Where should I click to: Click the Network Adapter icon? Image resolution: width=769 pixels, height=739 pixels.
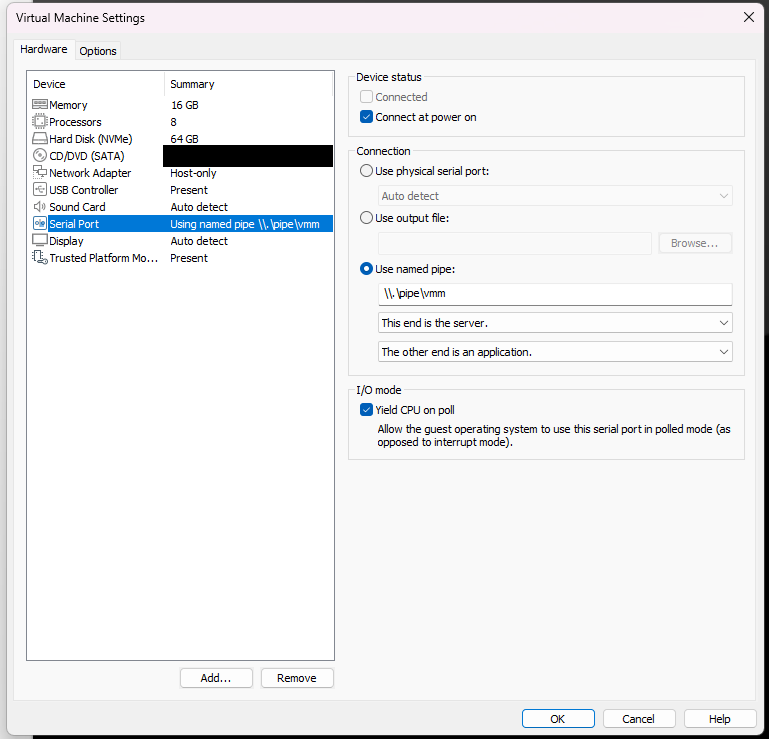pyautogui.click(x=40, y=172)
